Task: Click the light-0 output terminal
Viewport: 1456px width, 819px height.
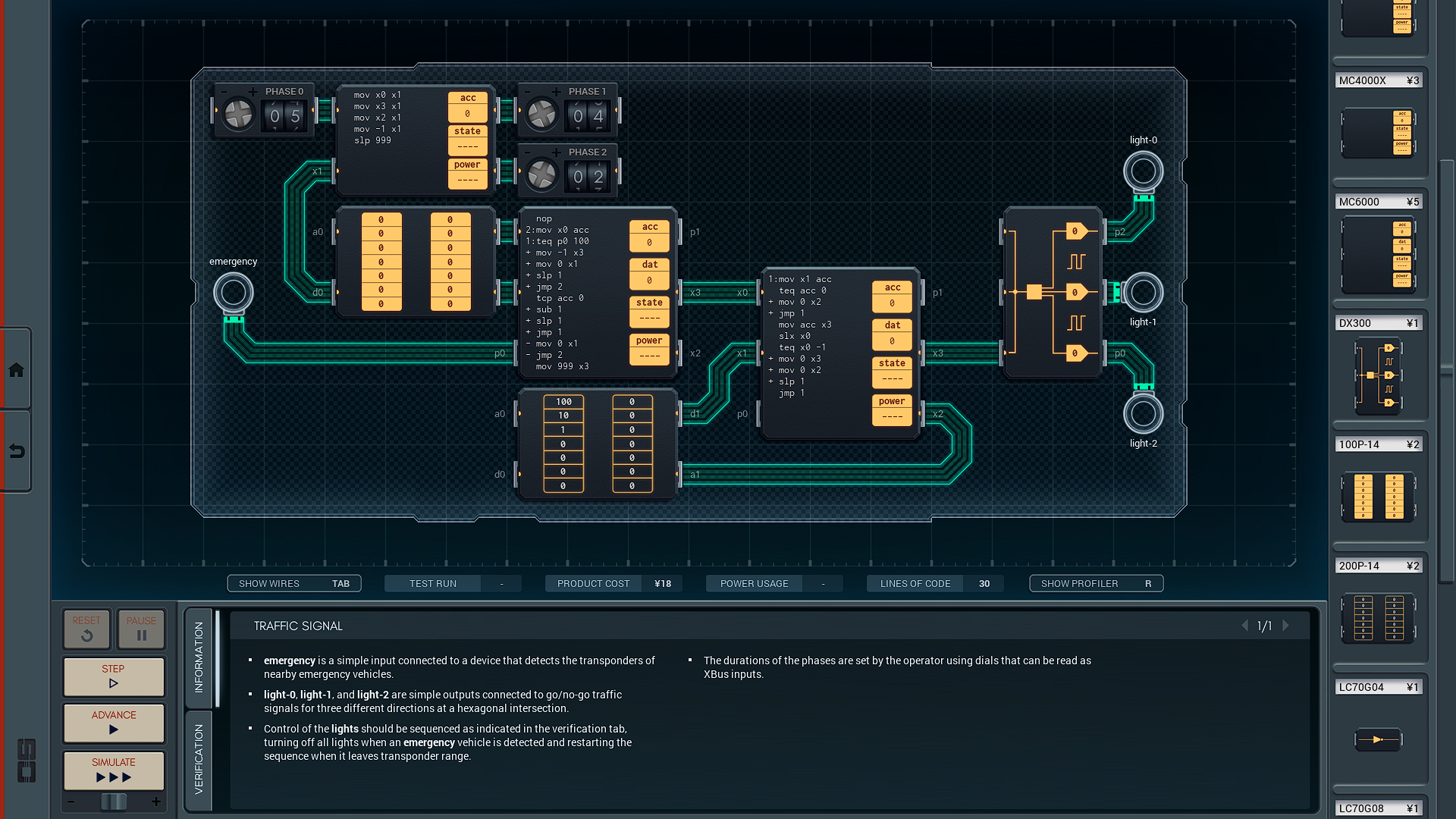Action: pos(1143,171)
